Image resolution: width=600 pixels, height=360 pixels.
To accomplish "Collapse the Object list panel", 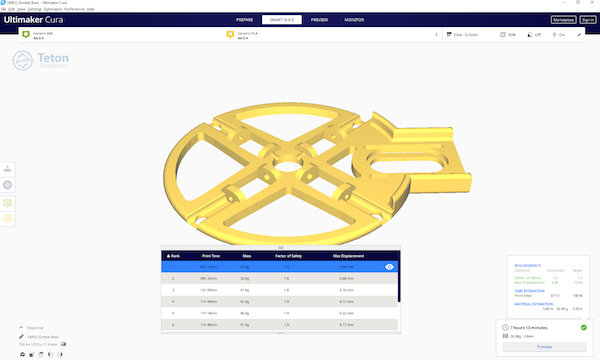I will coord(21,327).
